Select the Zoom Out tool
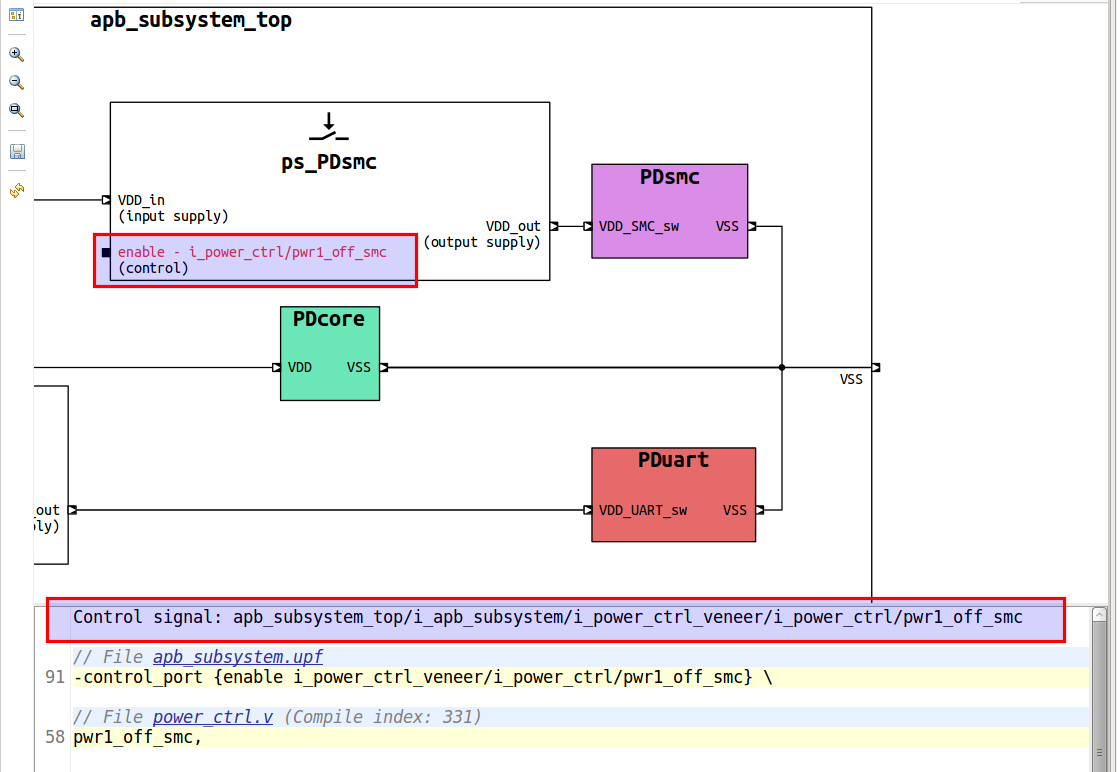This screenshot has width=1117, height=772. (16, 82)
